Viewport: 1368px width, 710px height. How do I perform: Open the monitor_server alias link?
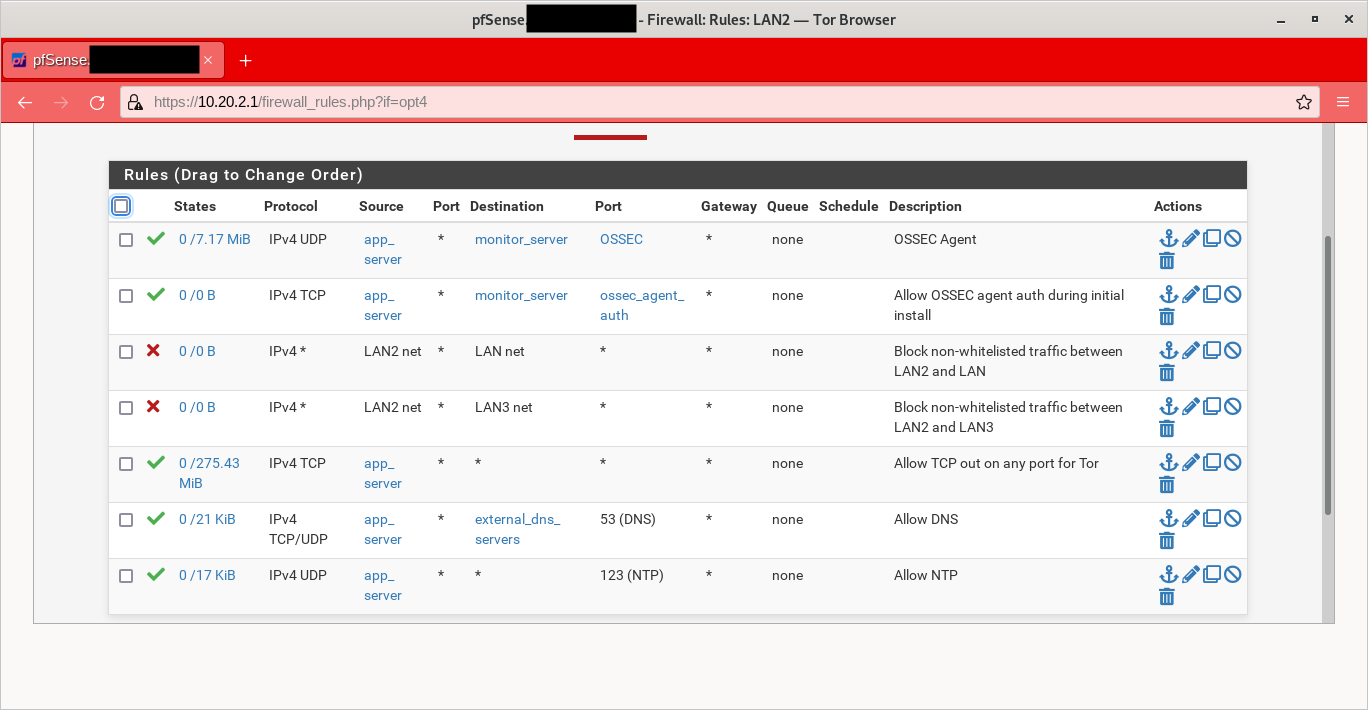click(520, 239)
